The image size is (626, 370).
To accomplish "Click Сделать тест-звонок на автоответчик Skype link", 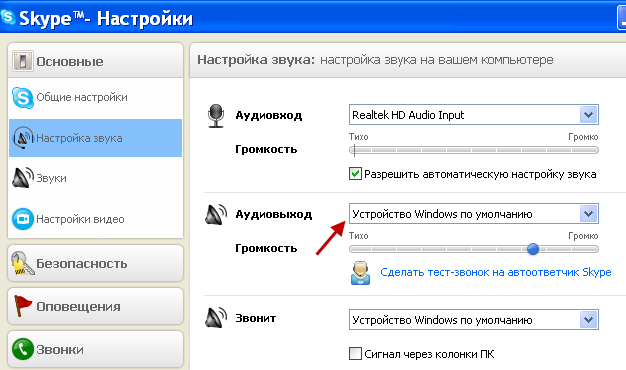I will point(495,273).
